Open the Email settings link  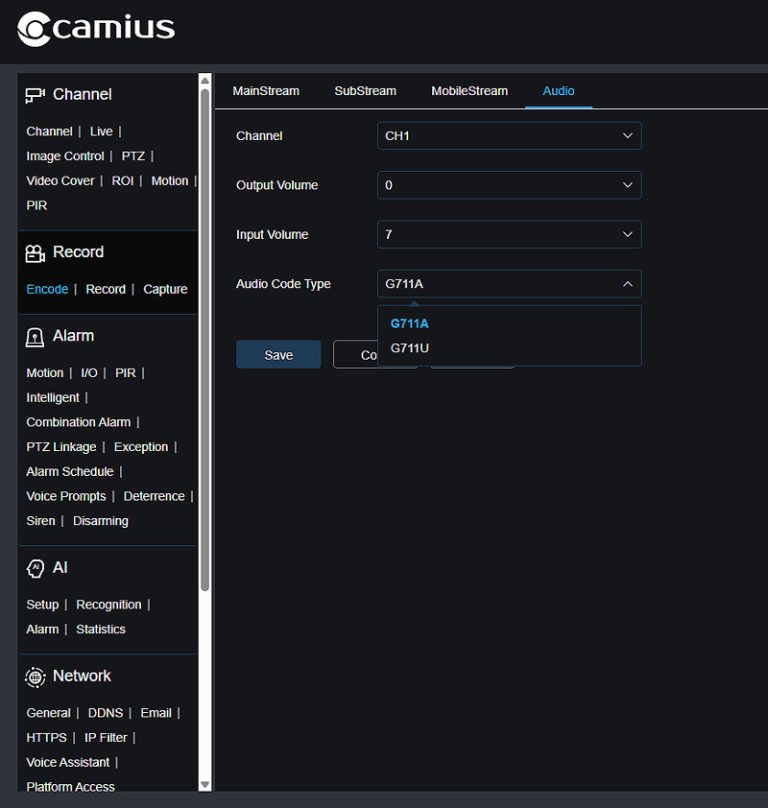[156, 713]
